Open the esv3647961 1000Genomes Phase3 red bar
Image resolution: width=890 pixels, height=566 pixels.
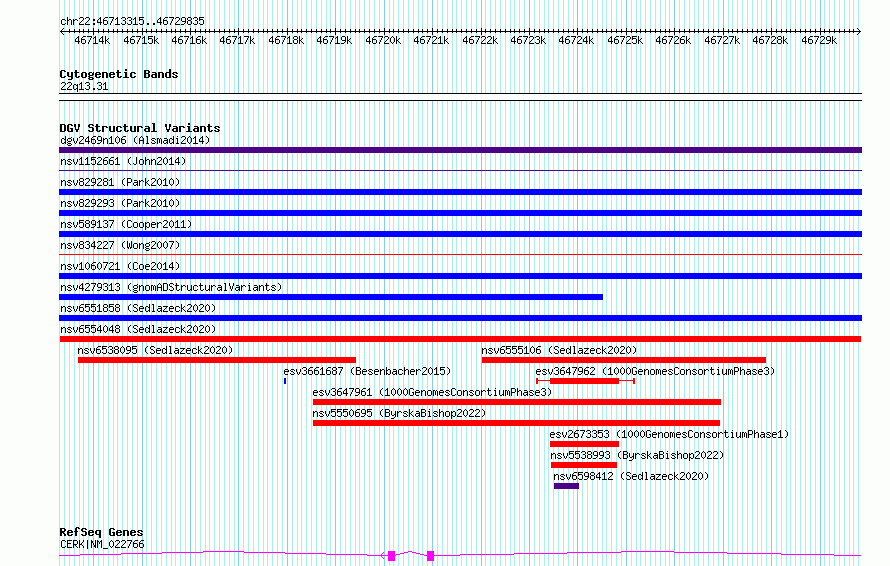pos(517,402)
